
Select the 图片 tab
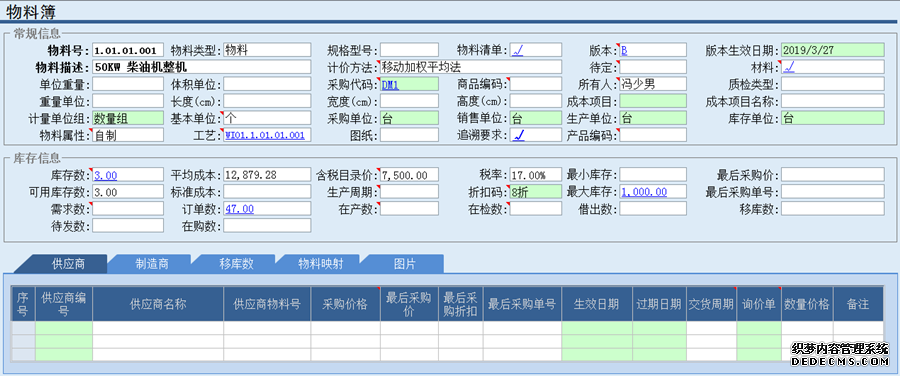pyautogui.click(x=405, y=264)
